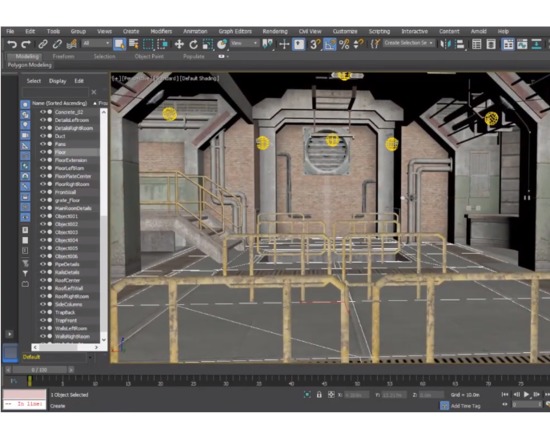This screenshot has width=550, height=440.
Task: Click the time slider showing 0 / 100
Action: [x=39, y=370]
